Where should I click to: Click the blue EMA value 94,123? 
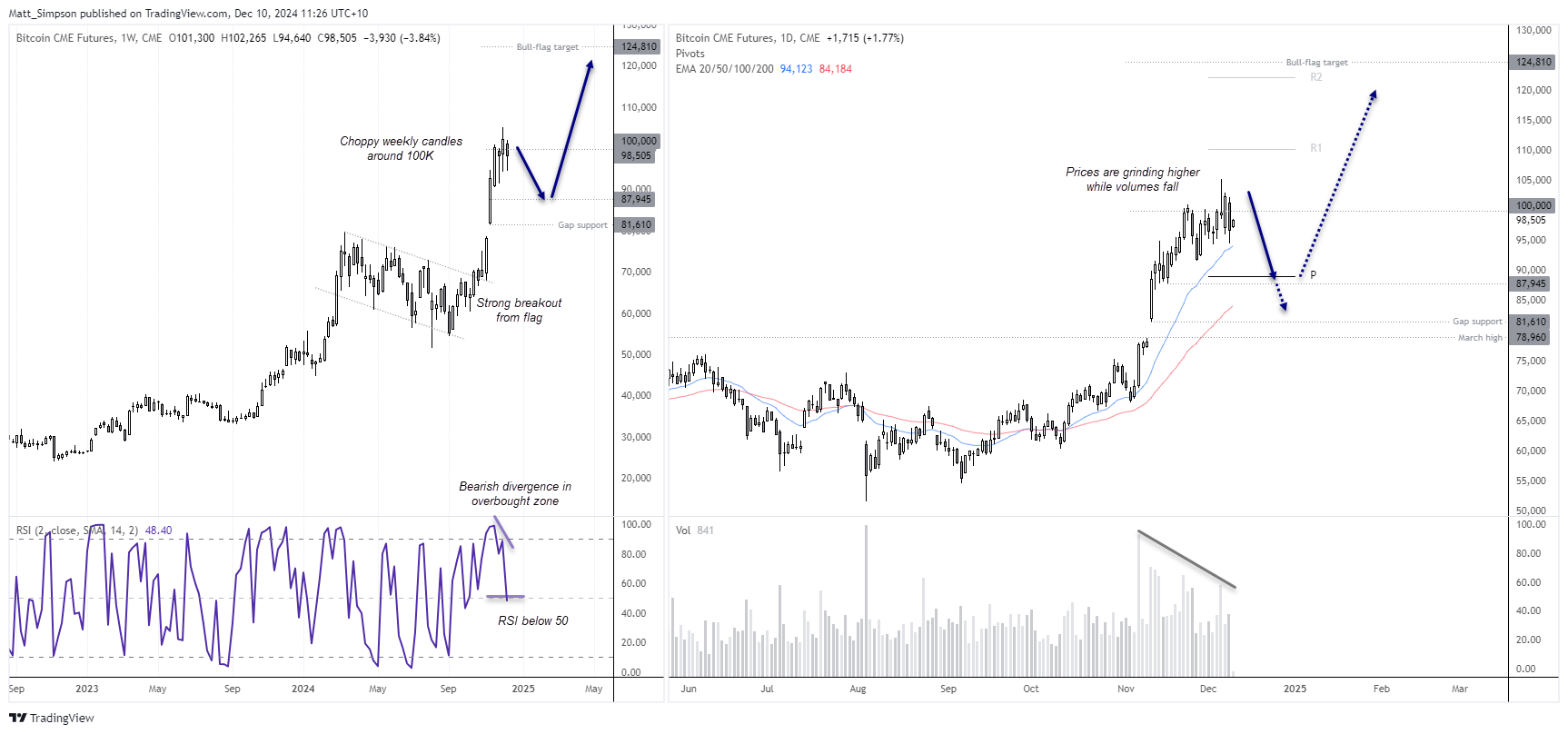click(796, 69)
